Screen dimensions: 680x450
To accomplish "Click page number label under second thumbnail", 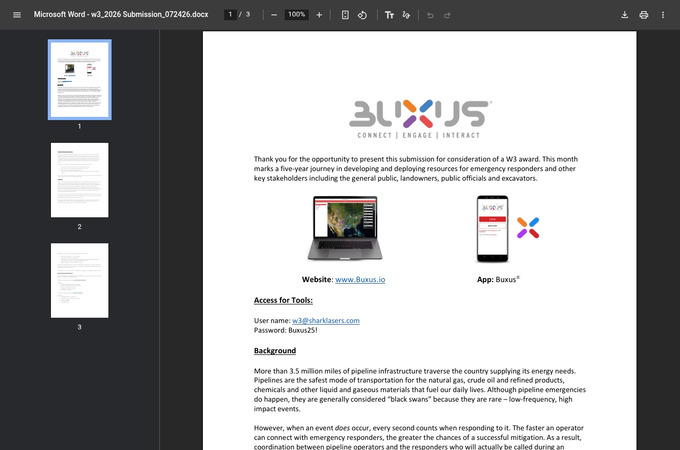I will (79, 227).
